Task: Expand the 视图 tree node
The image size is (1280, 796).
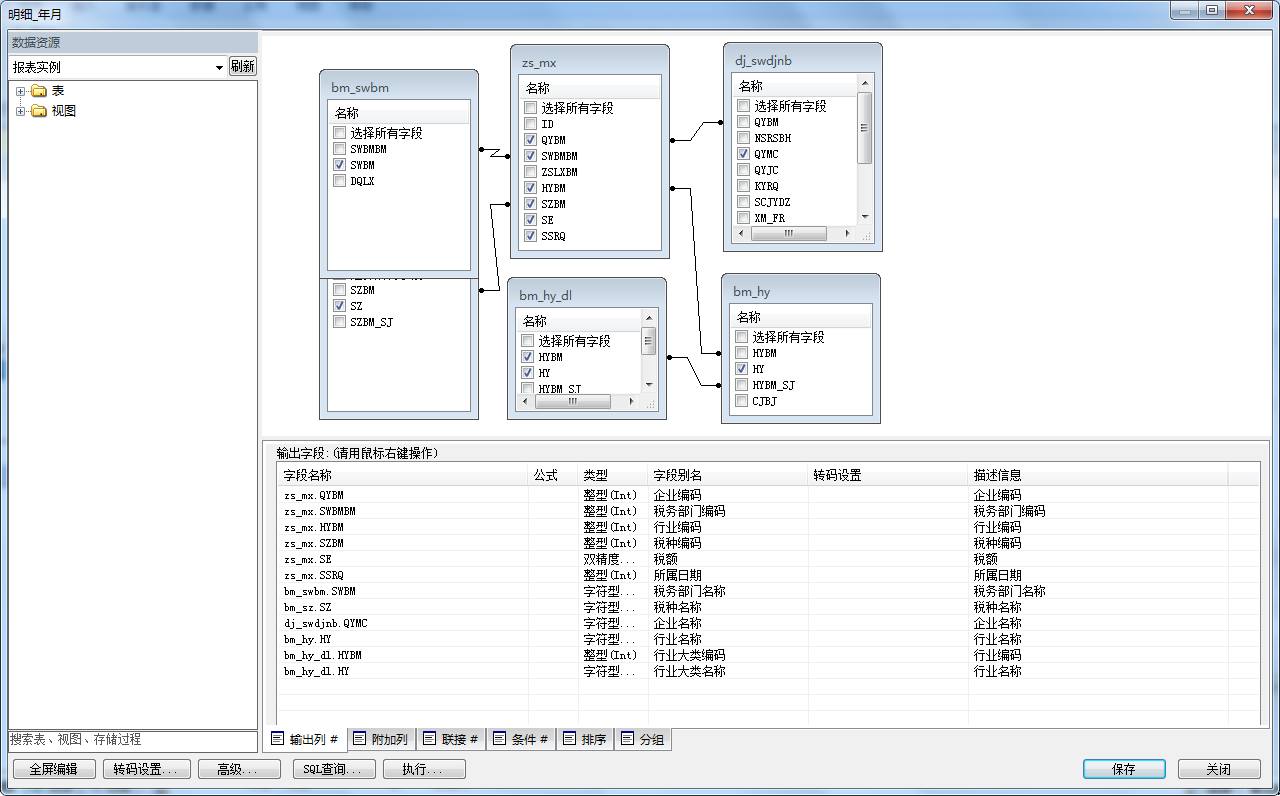Action: [20, 111]
